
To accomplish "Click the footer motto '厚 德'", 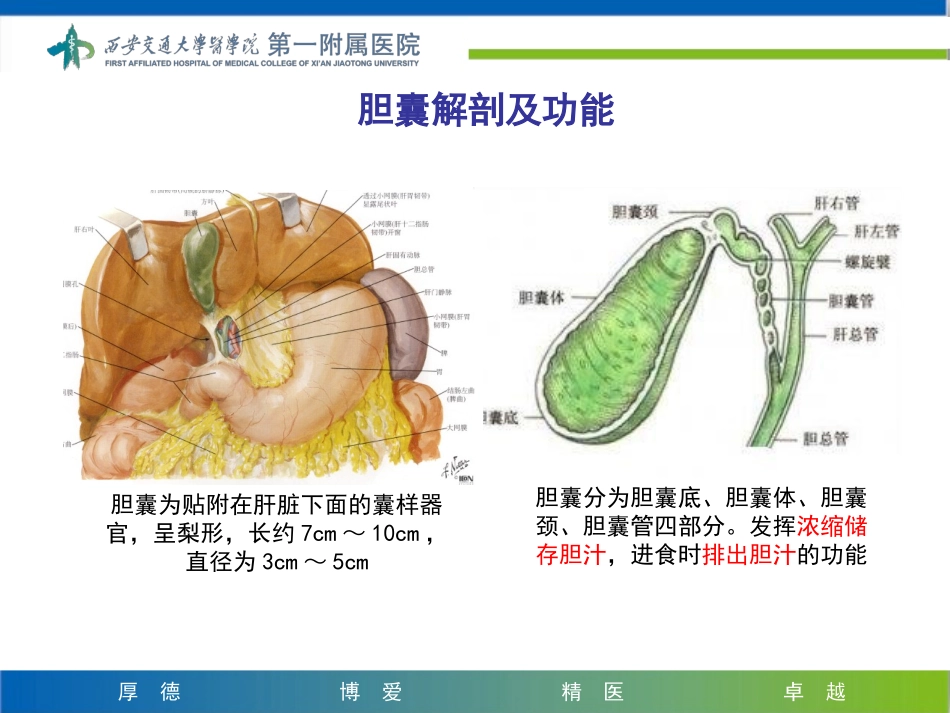I will pos(149,691).
